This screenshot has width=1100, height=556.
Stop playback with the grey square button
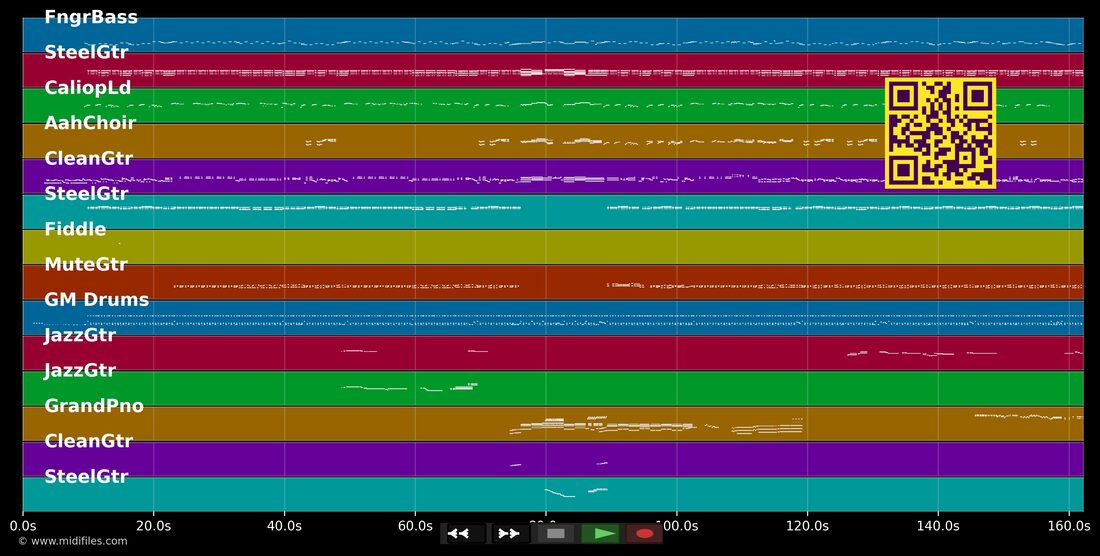click(x=556, y=534)
